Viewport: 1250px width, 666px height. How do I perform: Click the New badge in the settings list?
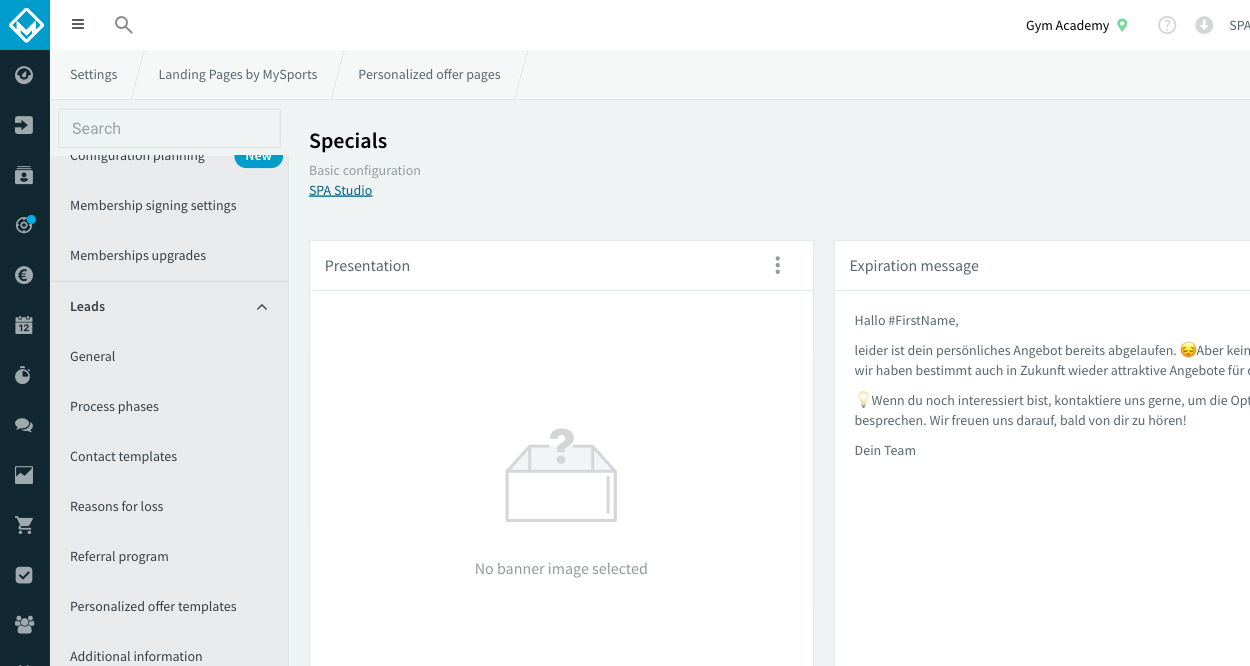click(x=259, y=157)
